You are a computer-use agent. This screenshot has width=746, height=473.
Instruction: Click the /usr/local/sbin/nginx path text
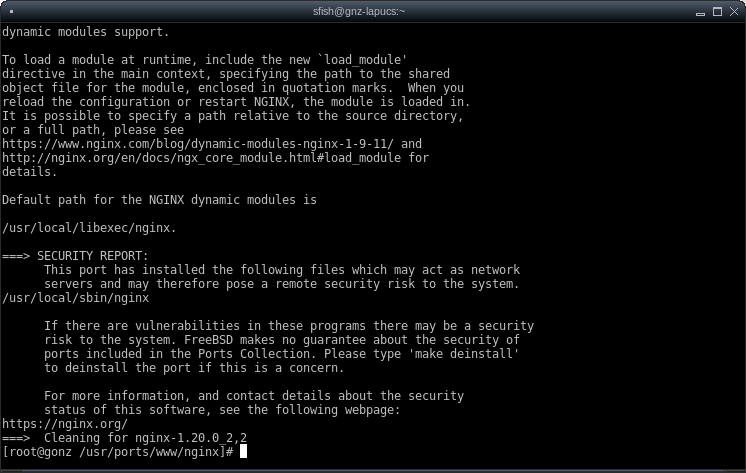75,298
